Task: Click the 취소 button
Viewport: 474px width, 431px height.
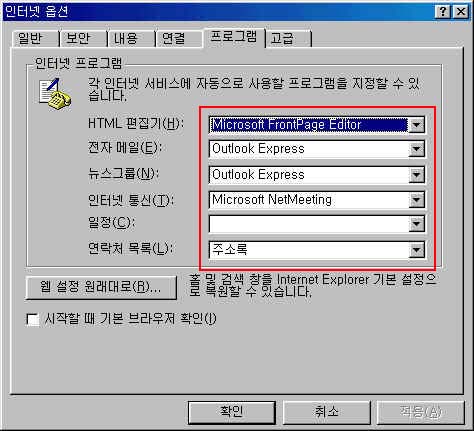Action: 327,412
